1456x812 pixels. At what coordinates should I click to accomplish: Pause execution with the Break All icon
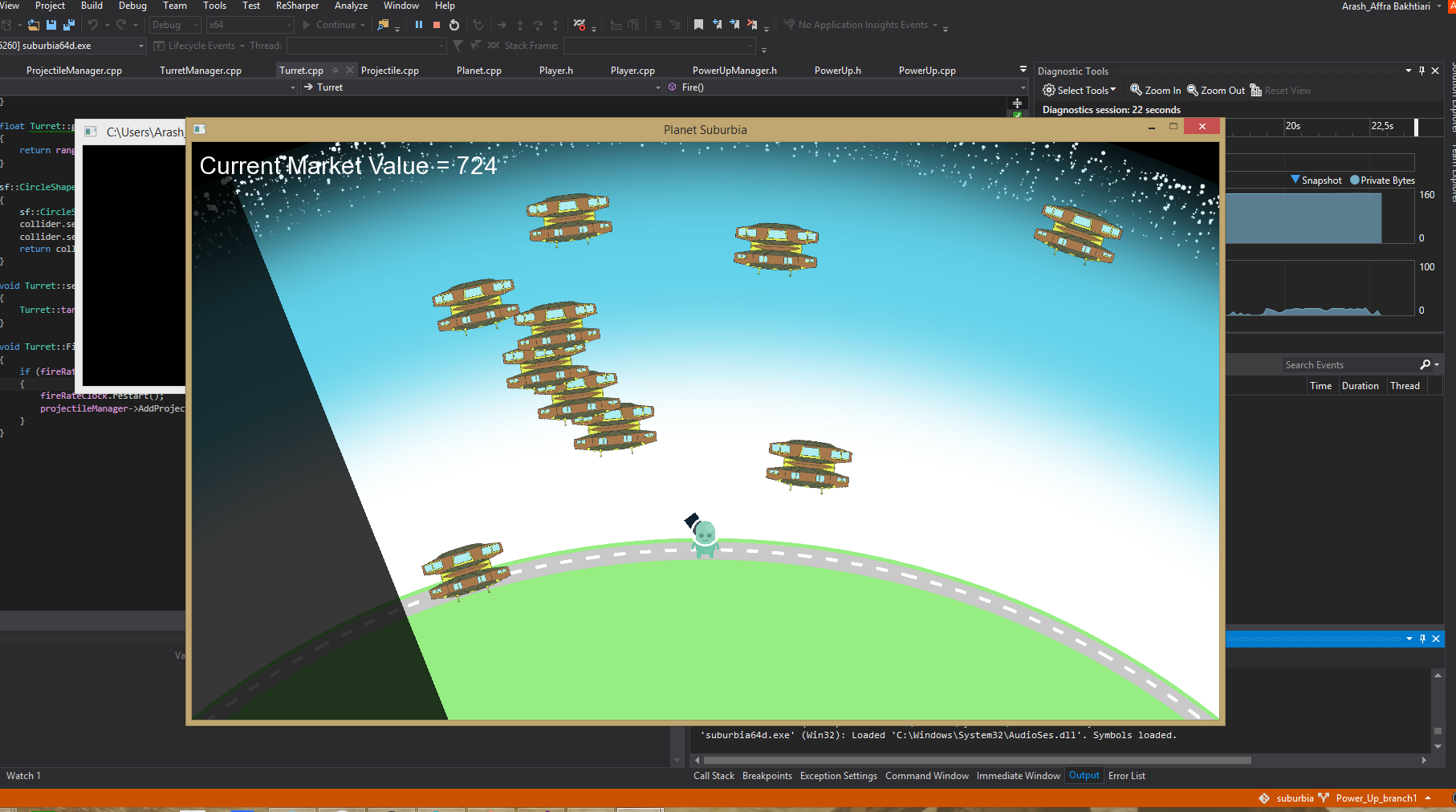pyautogui.click(x=419, y=25)
